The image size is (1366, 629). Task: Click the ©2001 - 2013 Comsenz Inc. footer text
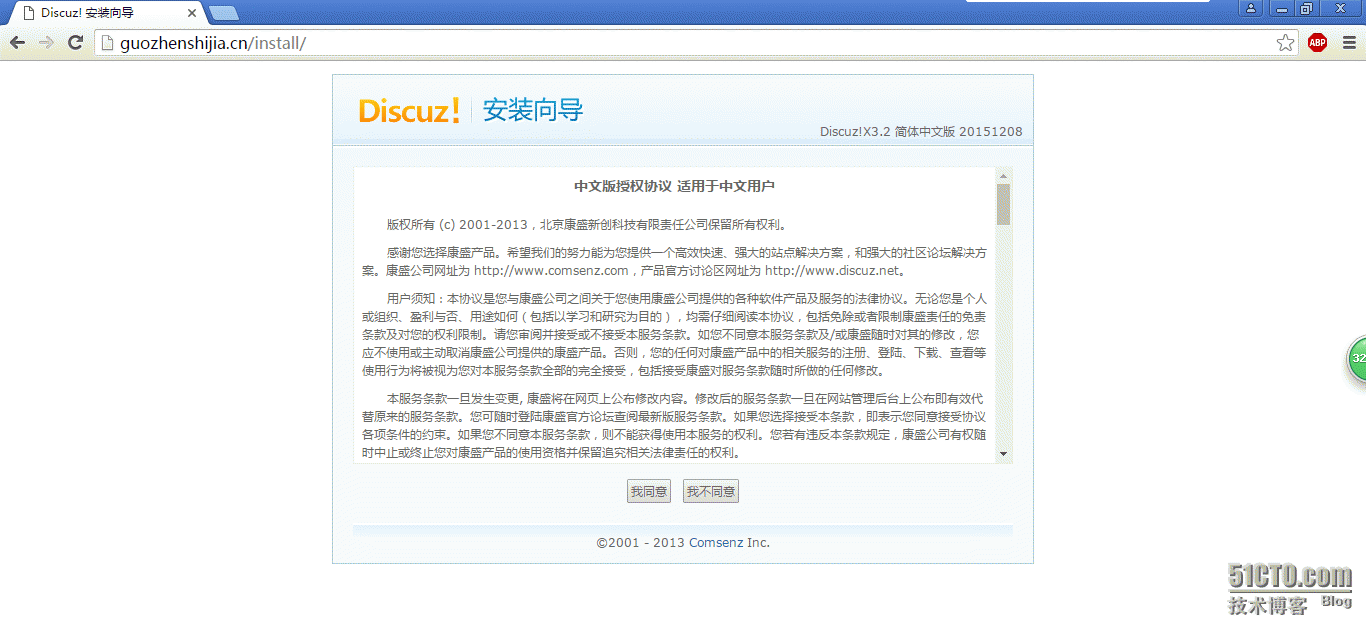coord(683,543)
